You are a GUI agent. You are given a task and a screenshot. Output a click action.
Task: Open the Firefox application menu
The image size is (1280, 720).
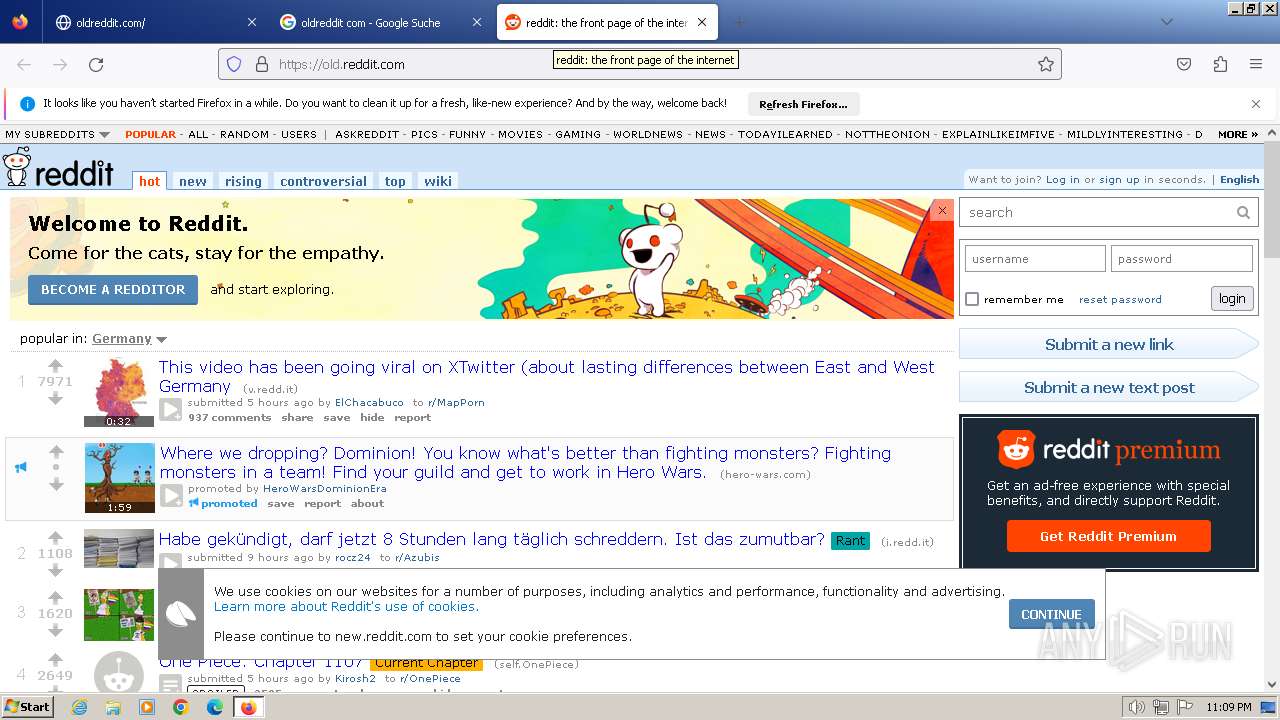click(1256, 64)
